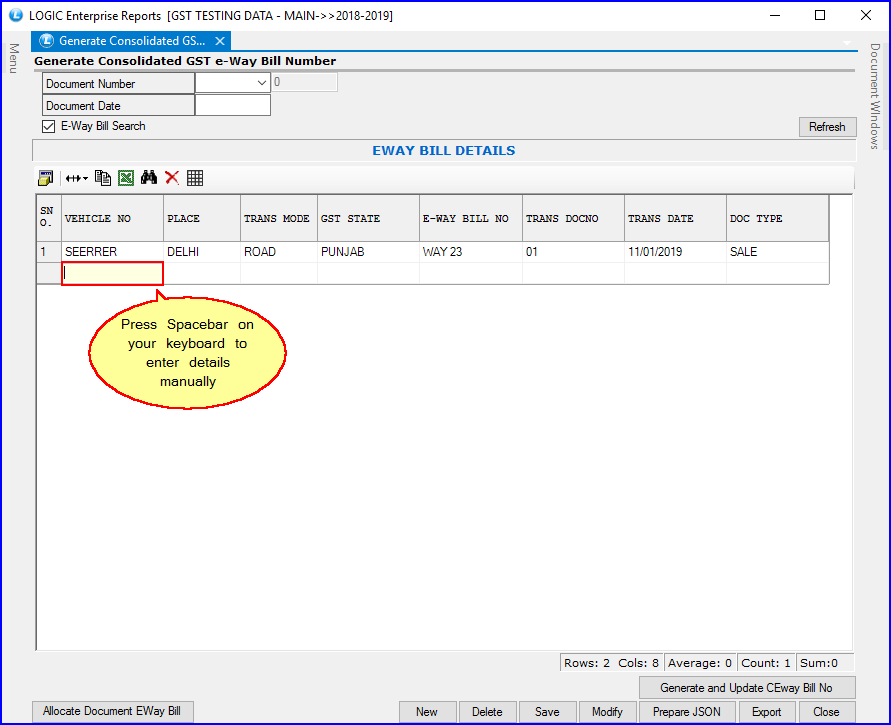Open the Menu side panel

(14, 58)
